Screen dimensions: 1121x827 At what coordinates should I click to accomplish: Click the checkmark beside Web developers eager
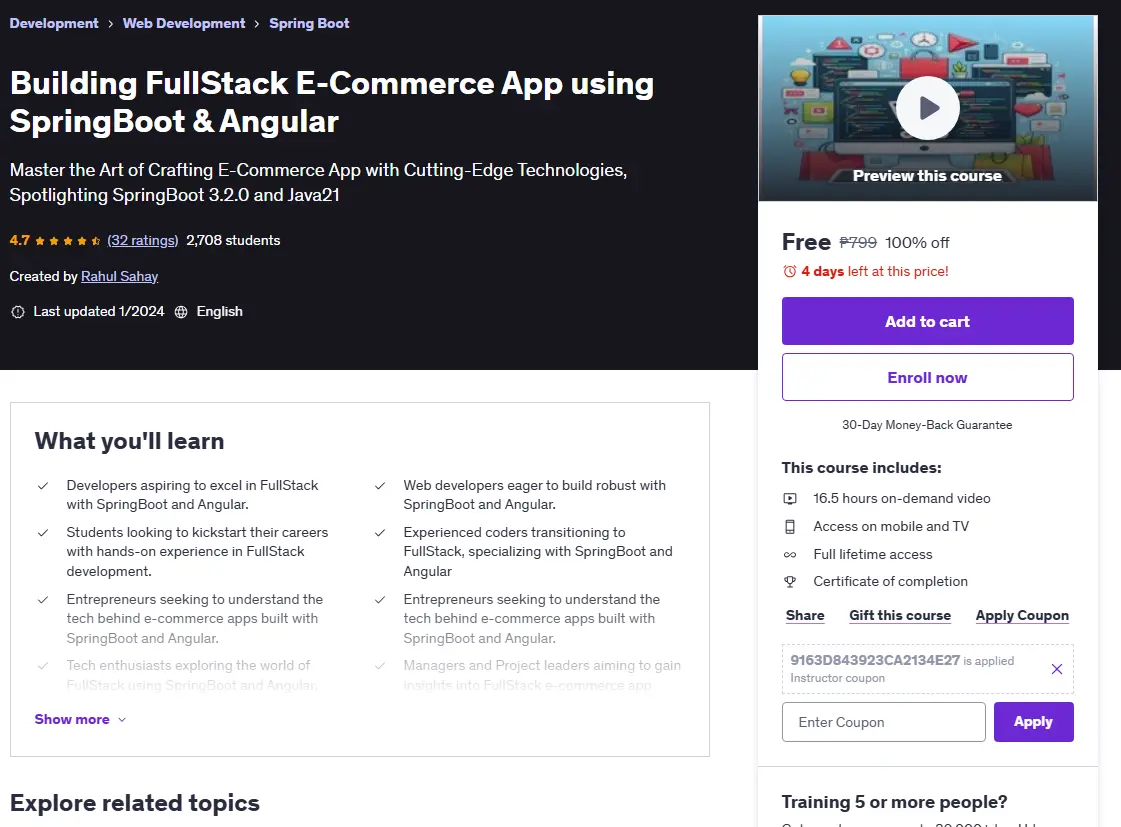[380, 486]
